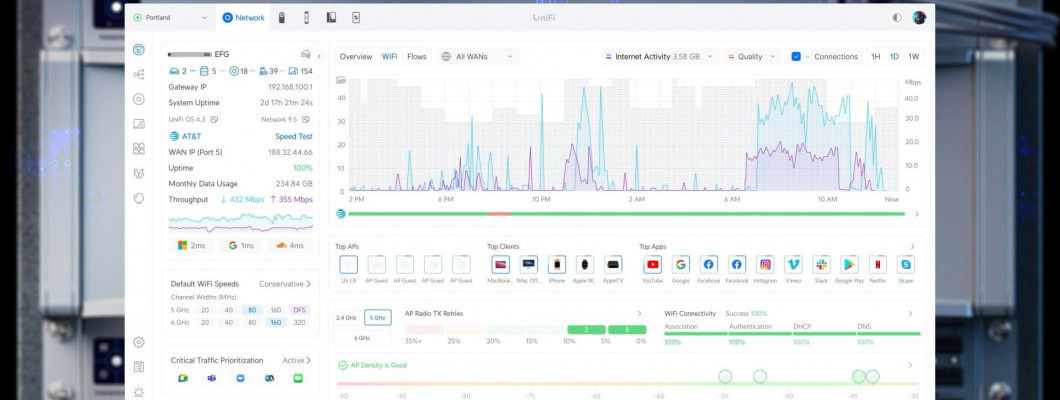Select the MacBook icon under Top Clients
Screen dimensions: 1060x400
[500, 265]
